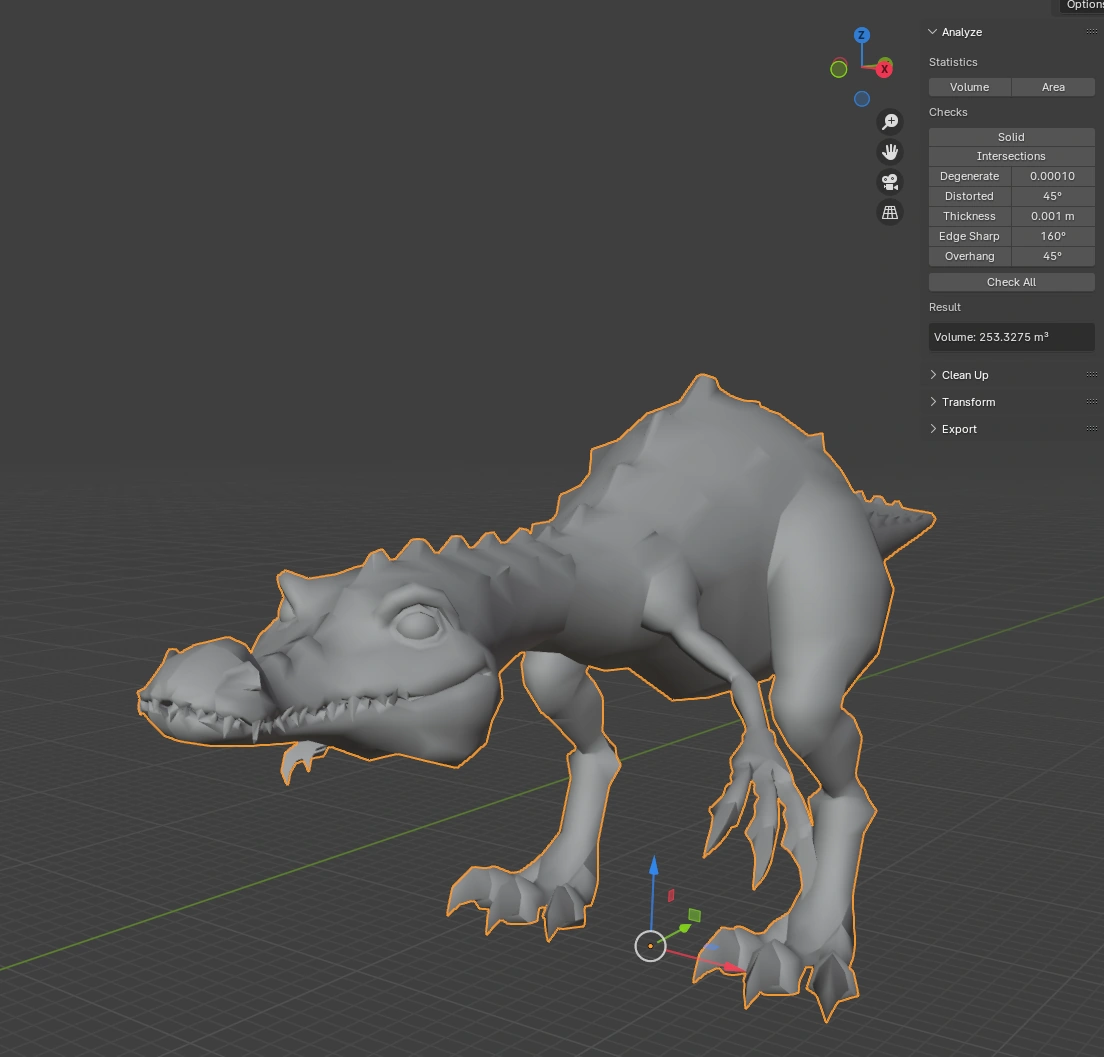Expand the Transform panel
The width and height of the screenshot is (1104, 1057).
pyautogui.click(x=962, y=402)
